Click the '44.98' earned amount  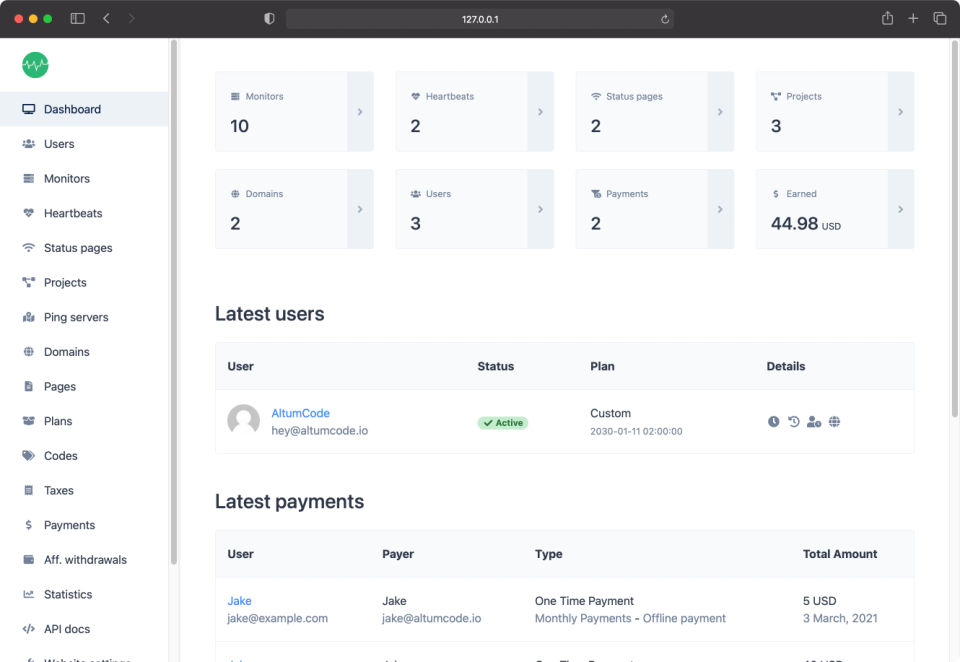(x=794, y=224)
